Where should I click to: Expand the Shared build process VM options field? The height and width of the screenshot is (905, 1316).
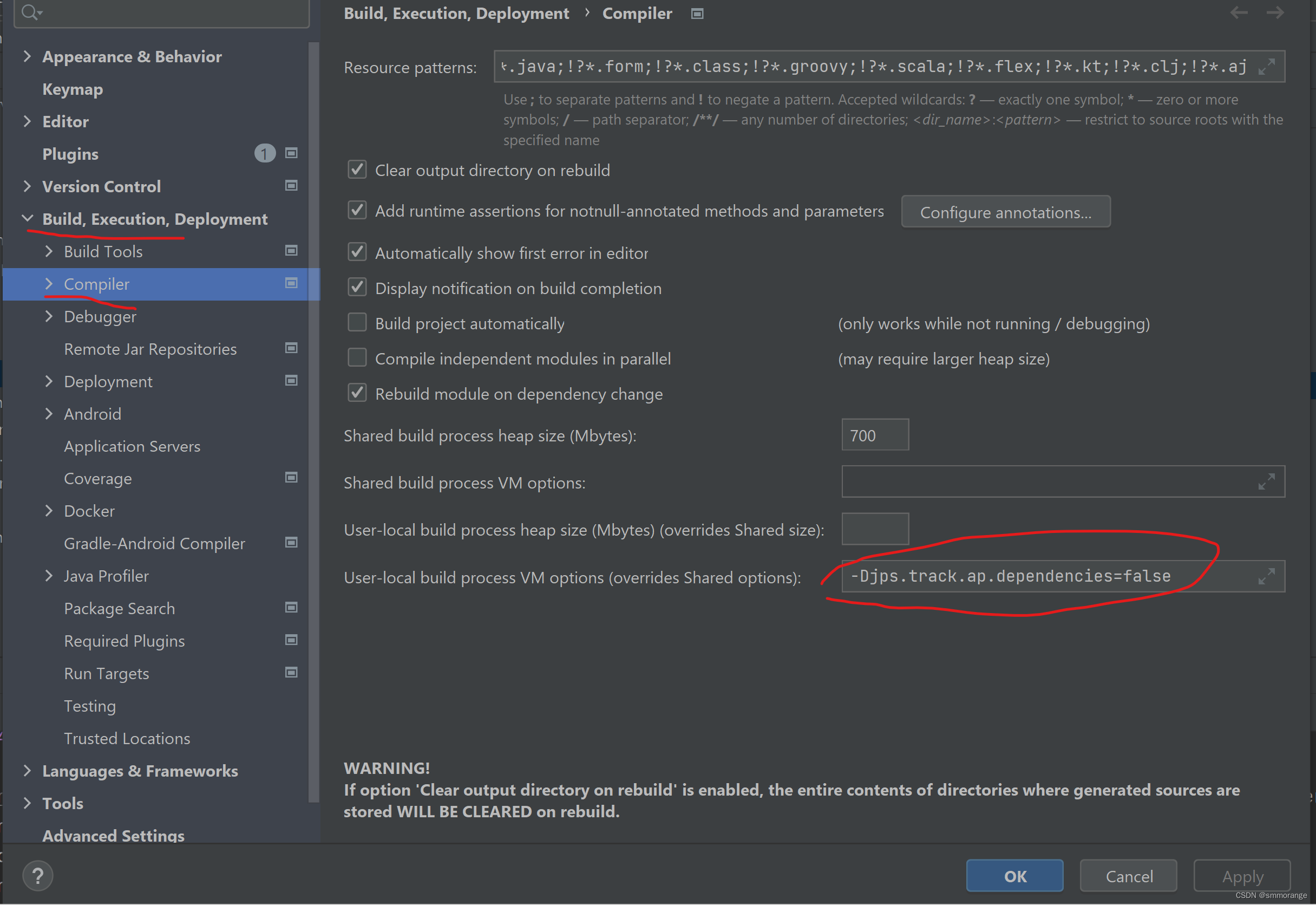(x=1266, y=481)
